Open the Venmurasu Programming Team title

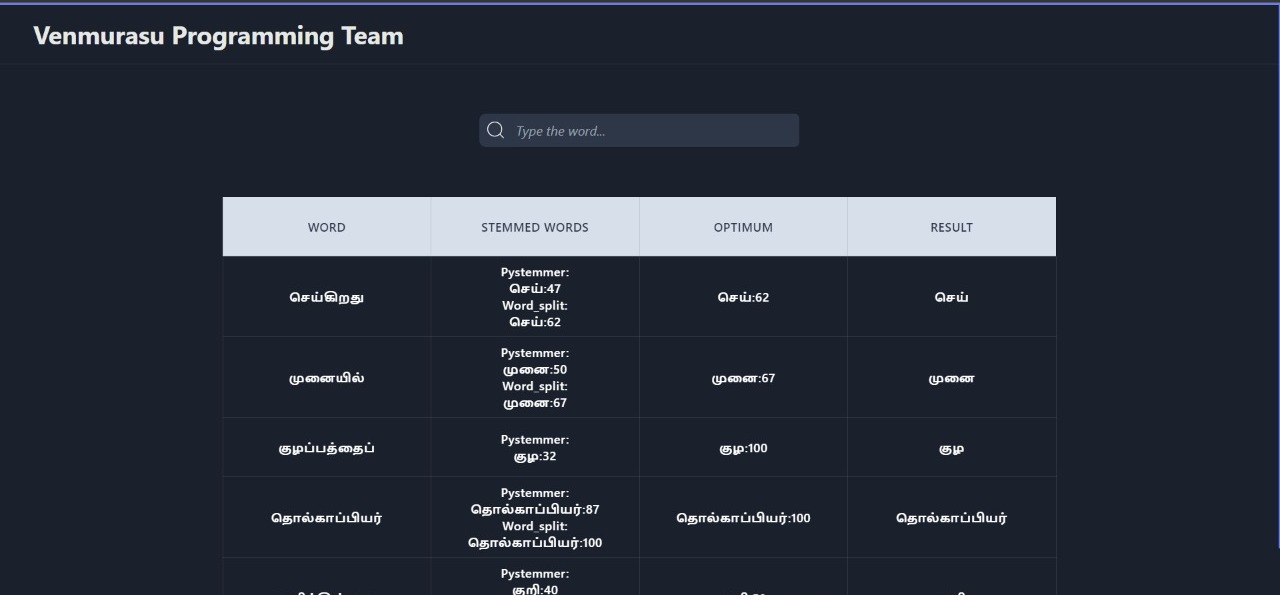click(218, 36)
